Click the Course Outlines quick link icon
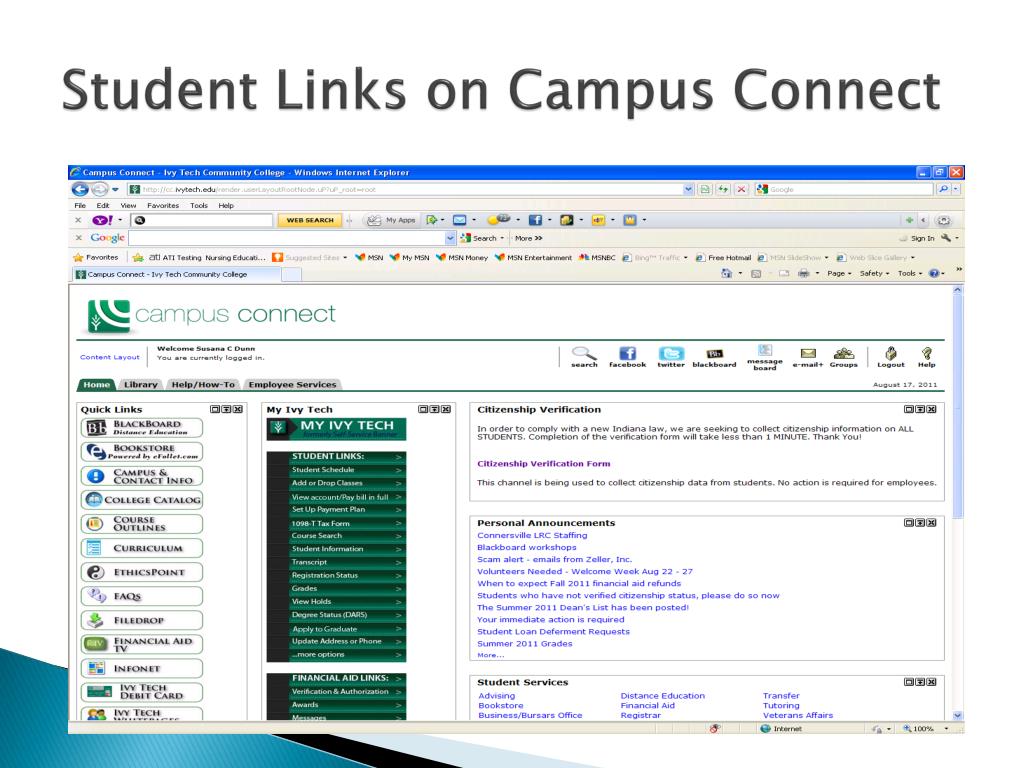 (95, 524)
